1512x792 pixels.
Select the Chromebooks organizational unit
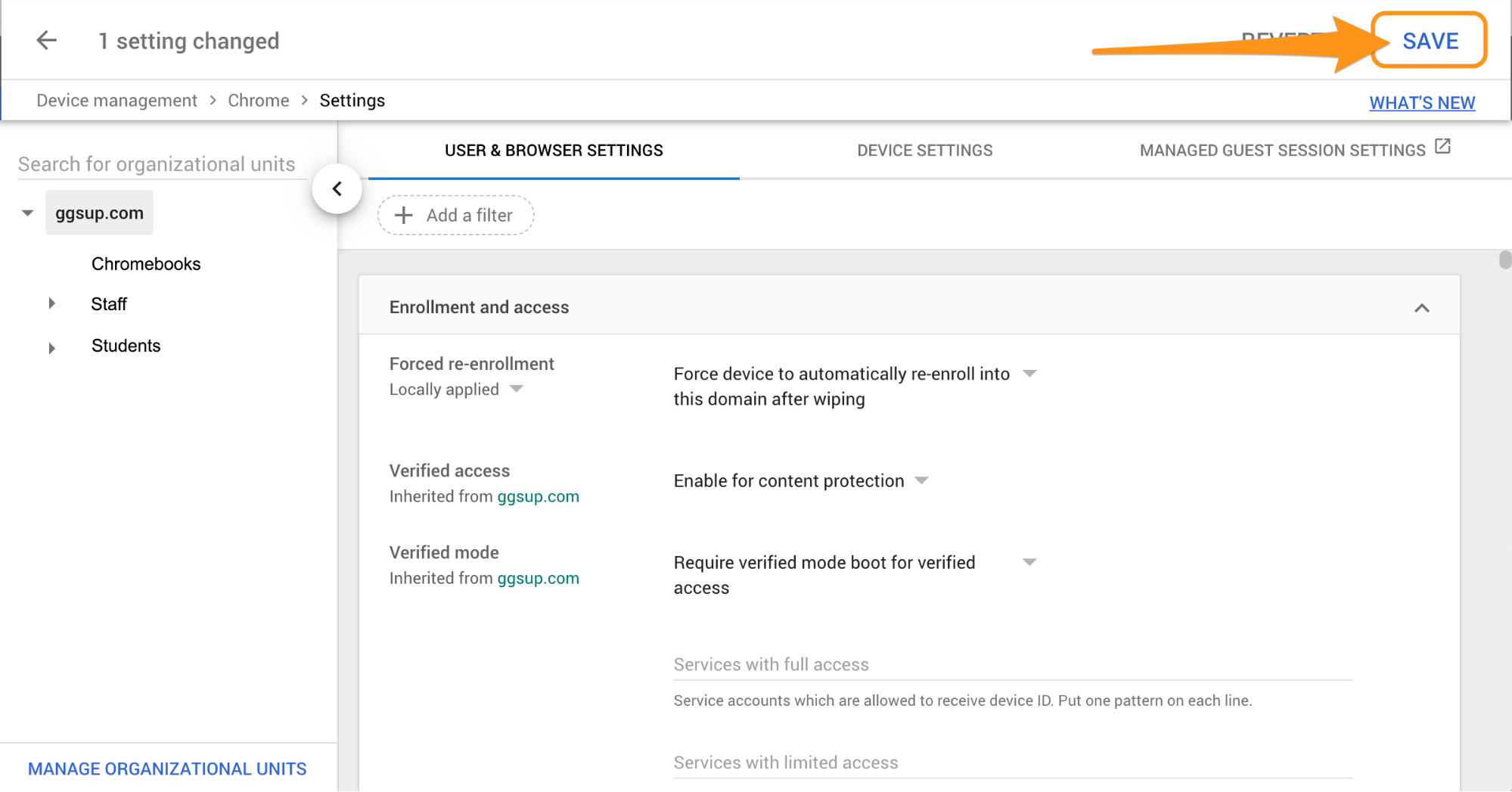pos(146,264)
